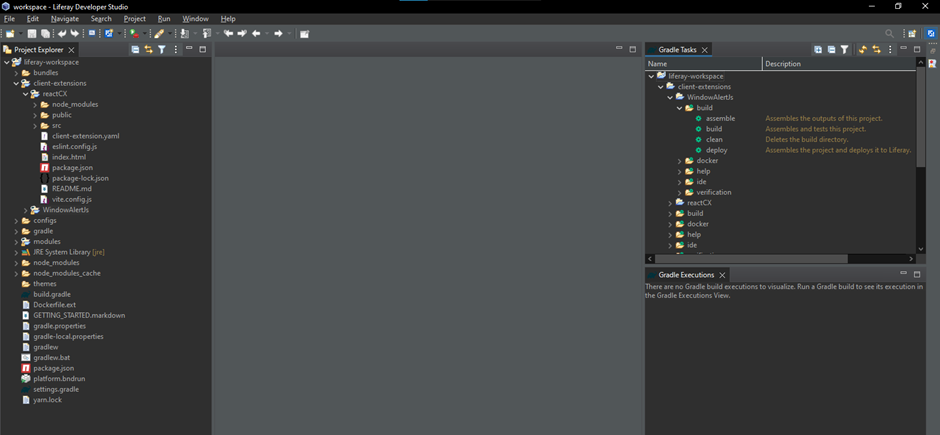
Task: Click the Description column header
Action: tap(839, 64)
